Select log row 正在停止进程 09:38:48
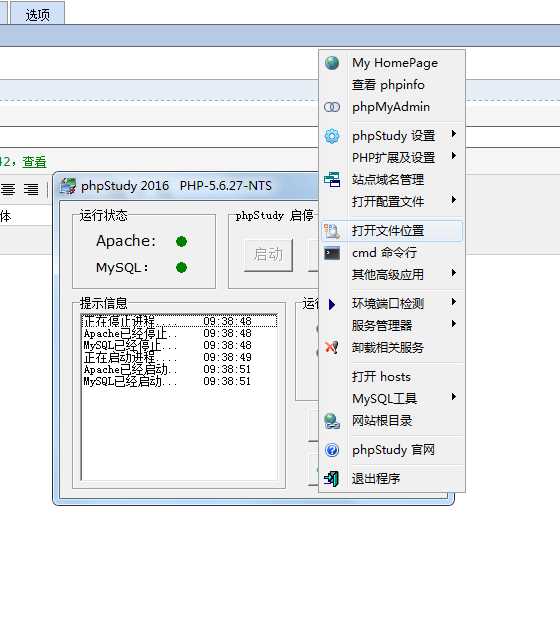The image size is (560, 634). pyautogui.click(x=179, y=321)
